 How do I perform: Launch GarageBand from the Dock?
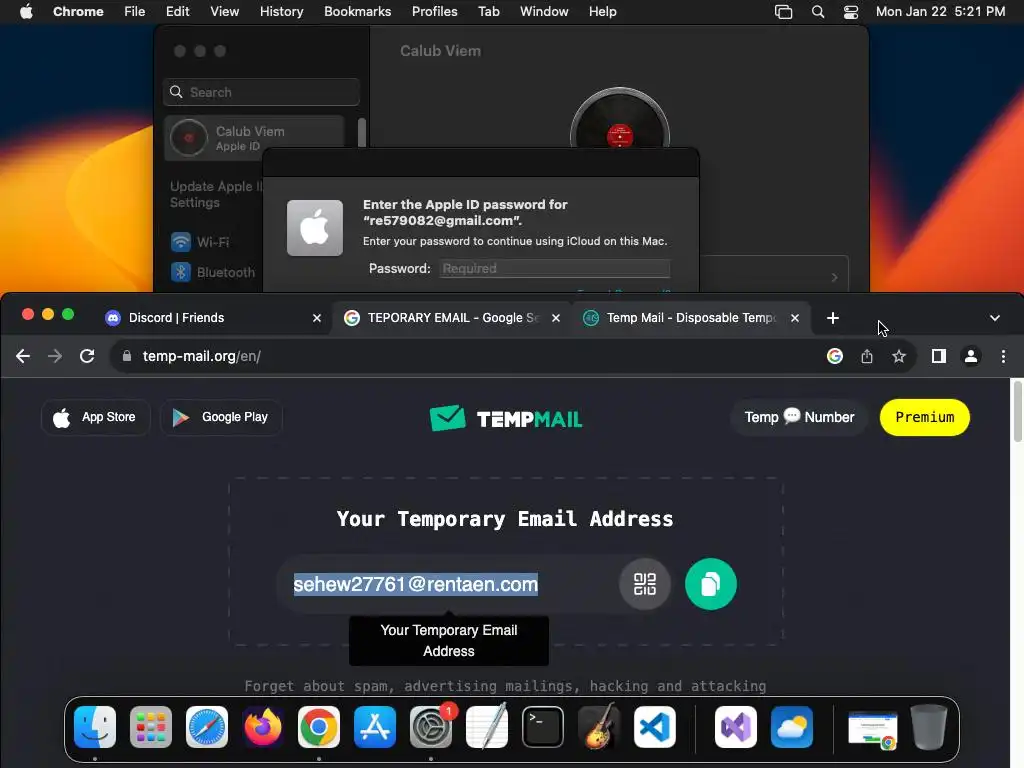click(x=599, y=727)
